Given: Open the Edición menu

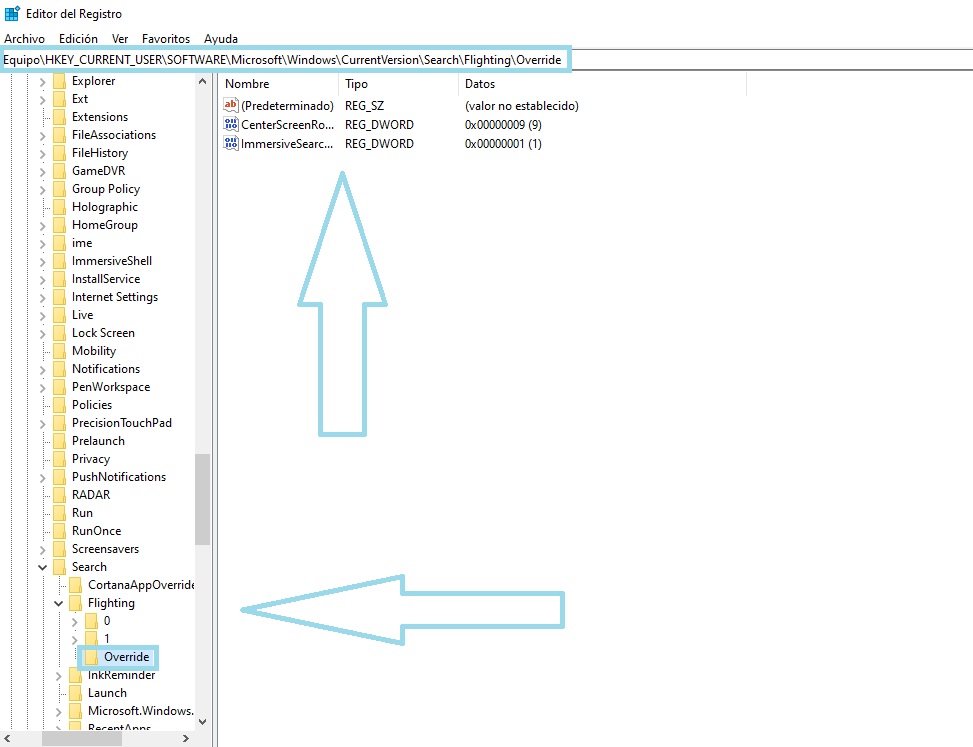Looking at the screenshot, I should 78,38.
